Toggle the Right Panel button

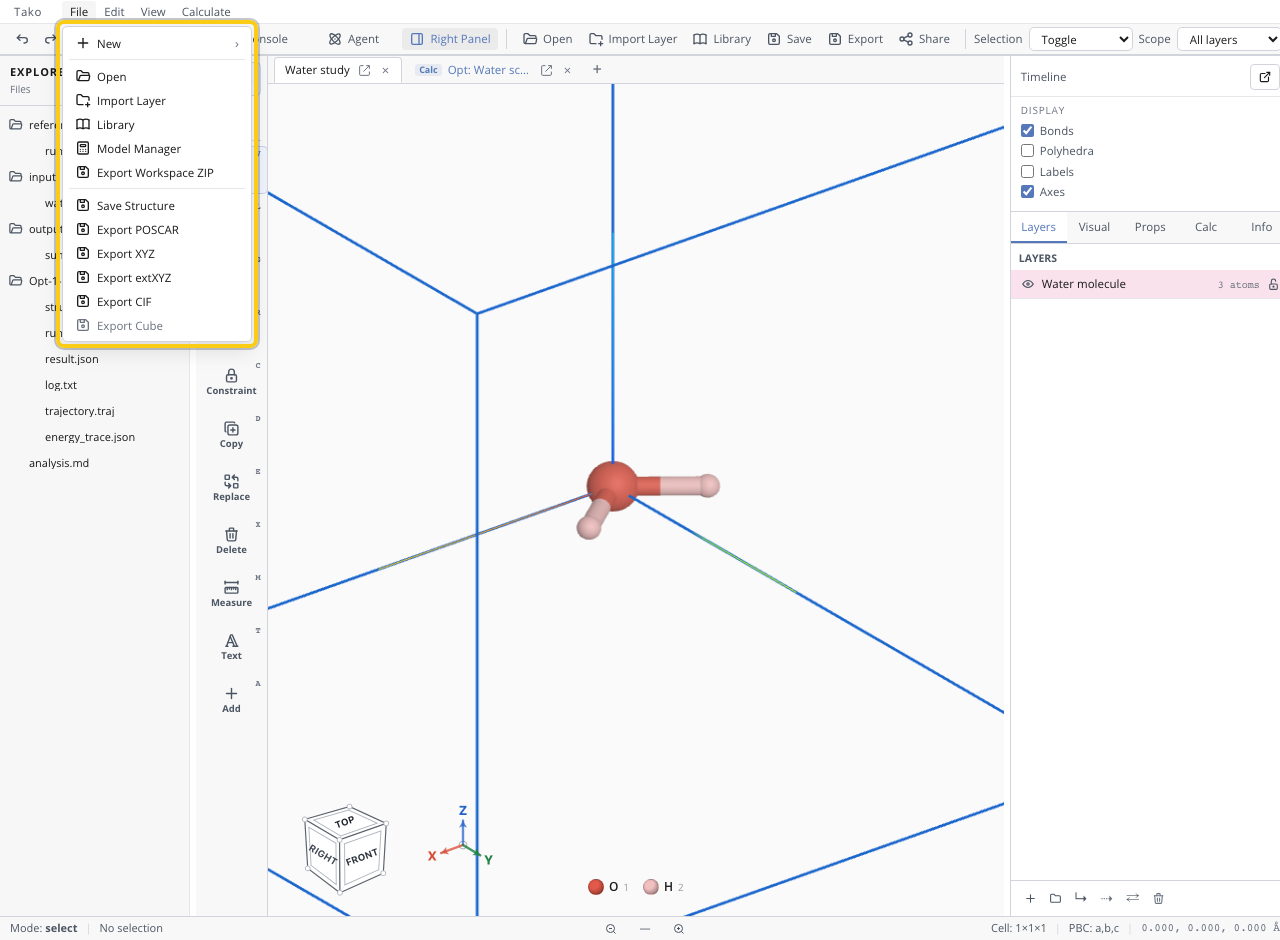pos(450,39)
